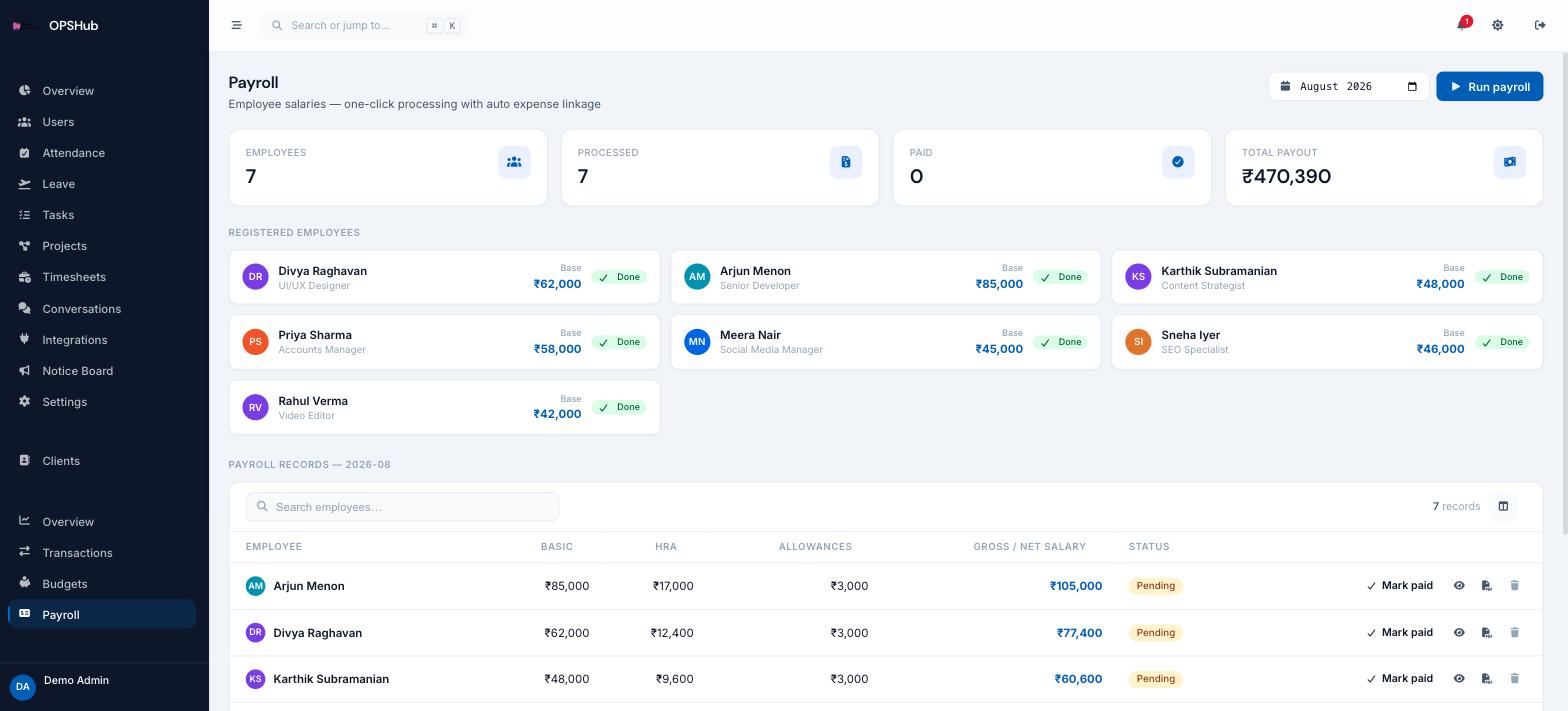Go to Timesheets
This screenshot has width=1568, height=711.
[x=102, y=277]
